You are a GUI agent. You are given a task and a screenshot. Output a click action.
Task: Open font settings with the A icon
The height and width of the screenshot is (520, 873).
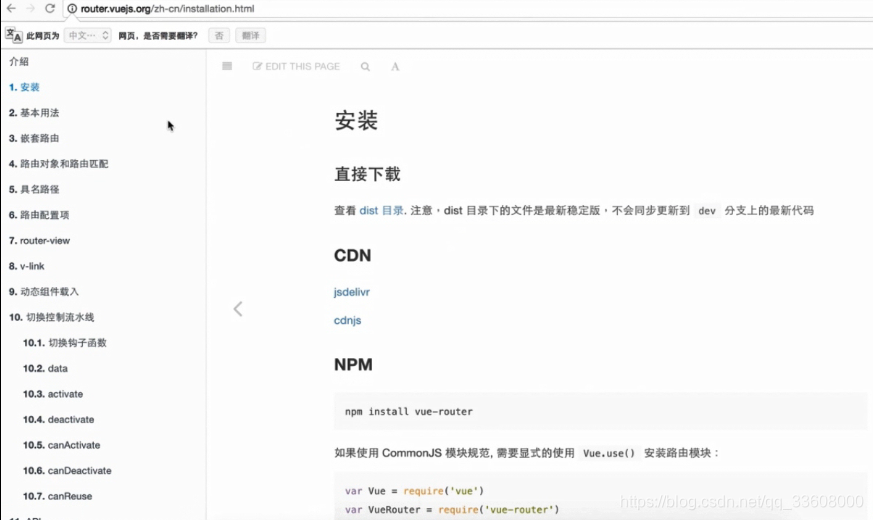(x=395, y=67)
